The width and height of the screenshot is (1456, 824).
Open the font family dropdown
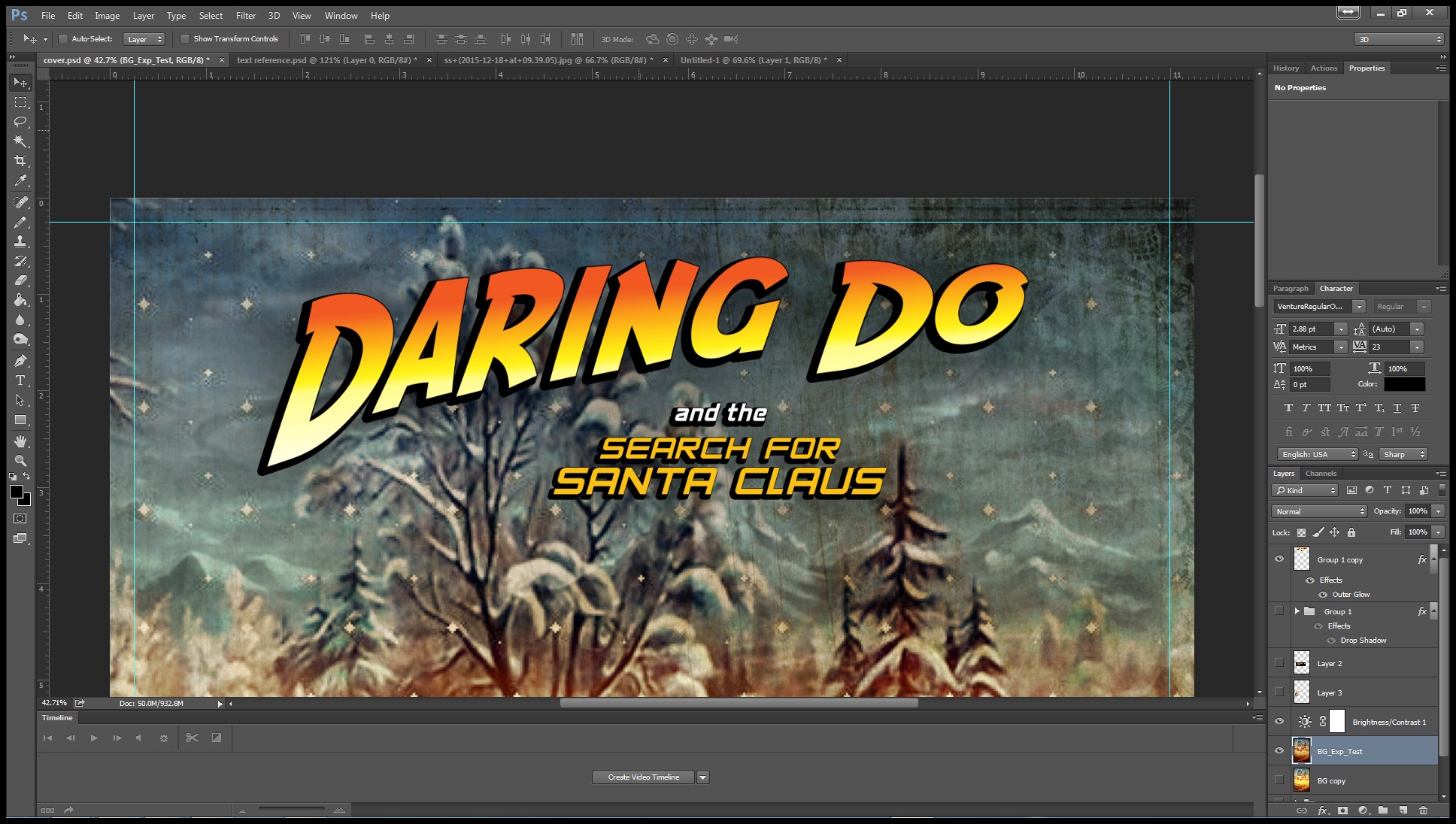pos(1358,307)
